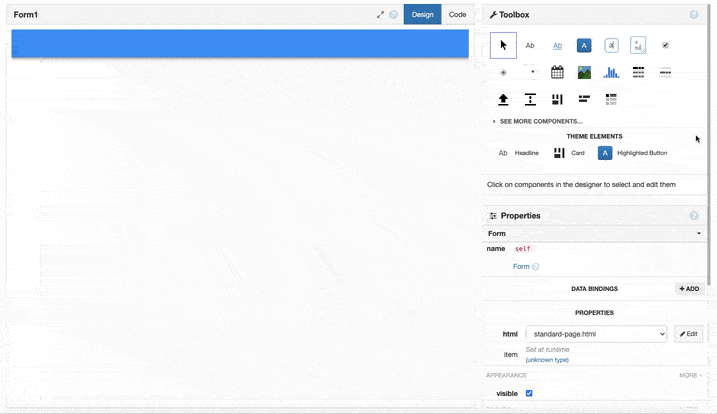Click the (unknown type) link
Viewport: 717px width, 414px height.
(547, 360)
